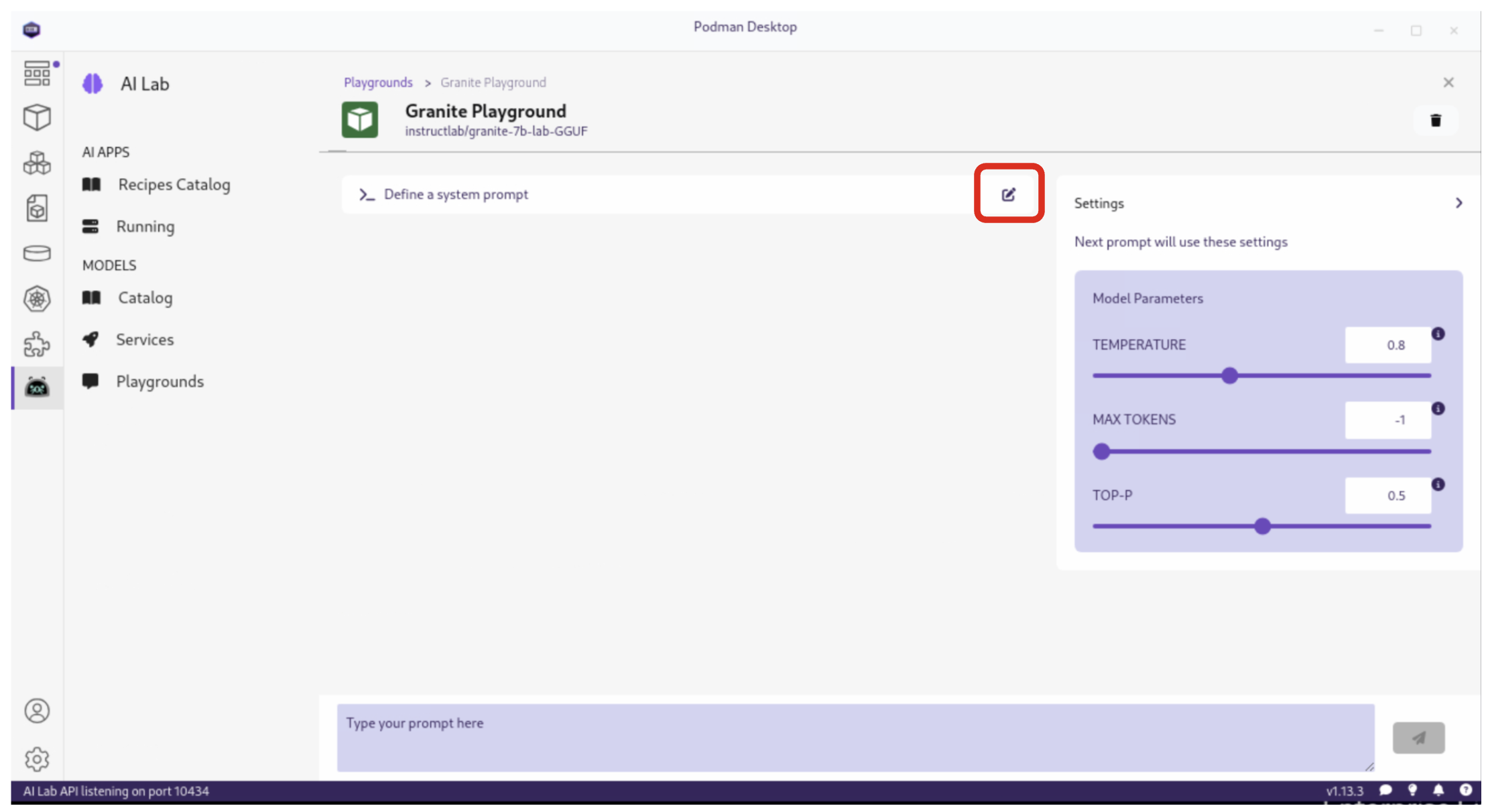The image size is (1488, 812).
Task: Open the Kubernetes icon in the left navigation bar
Action: coord(37,299)
